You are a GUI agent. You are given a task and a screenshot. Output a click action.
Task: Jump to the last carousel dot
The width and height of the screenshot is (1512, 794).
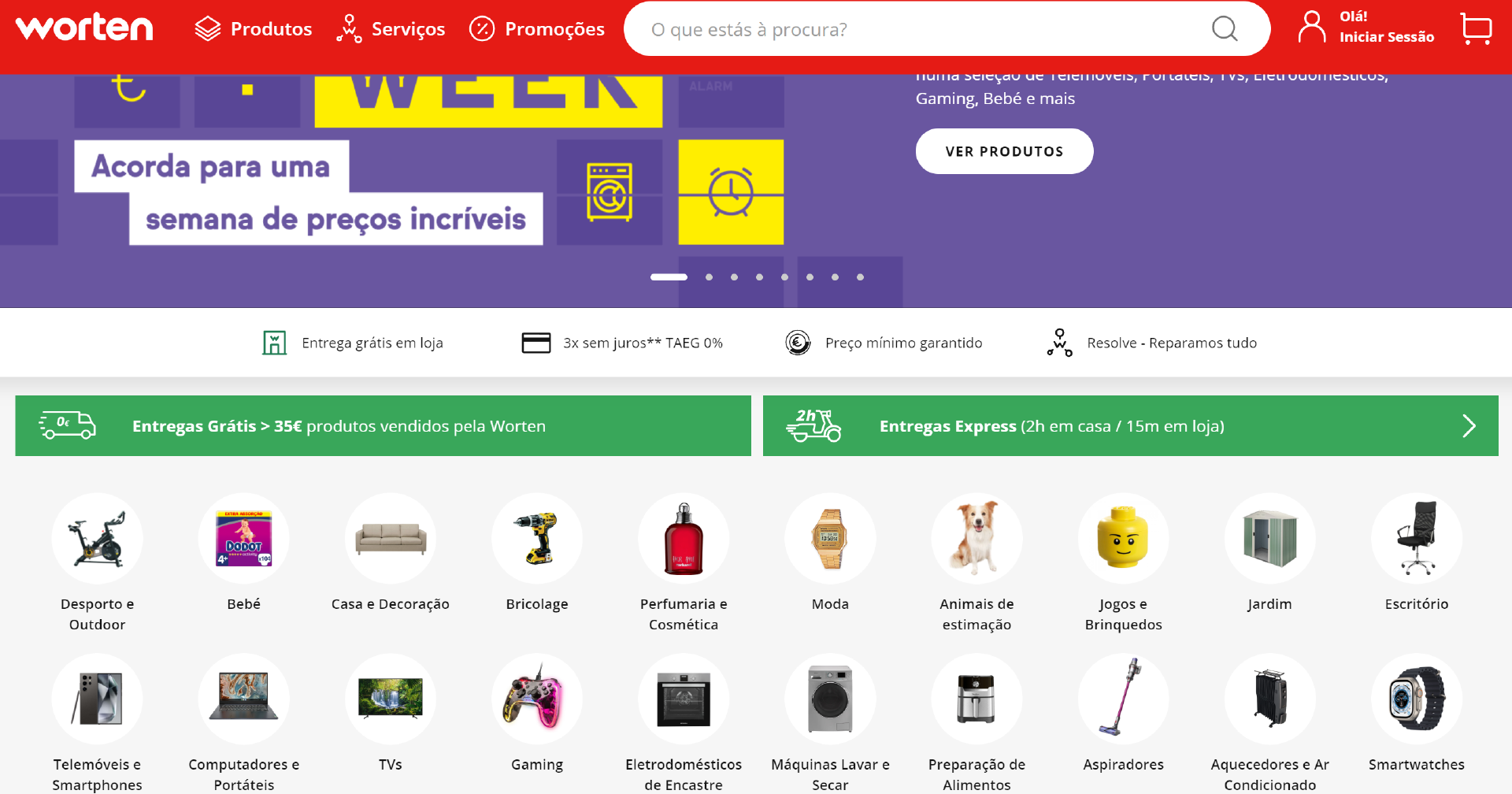(860, 277)
